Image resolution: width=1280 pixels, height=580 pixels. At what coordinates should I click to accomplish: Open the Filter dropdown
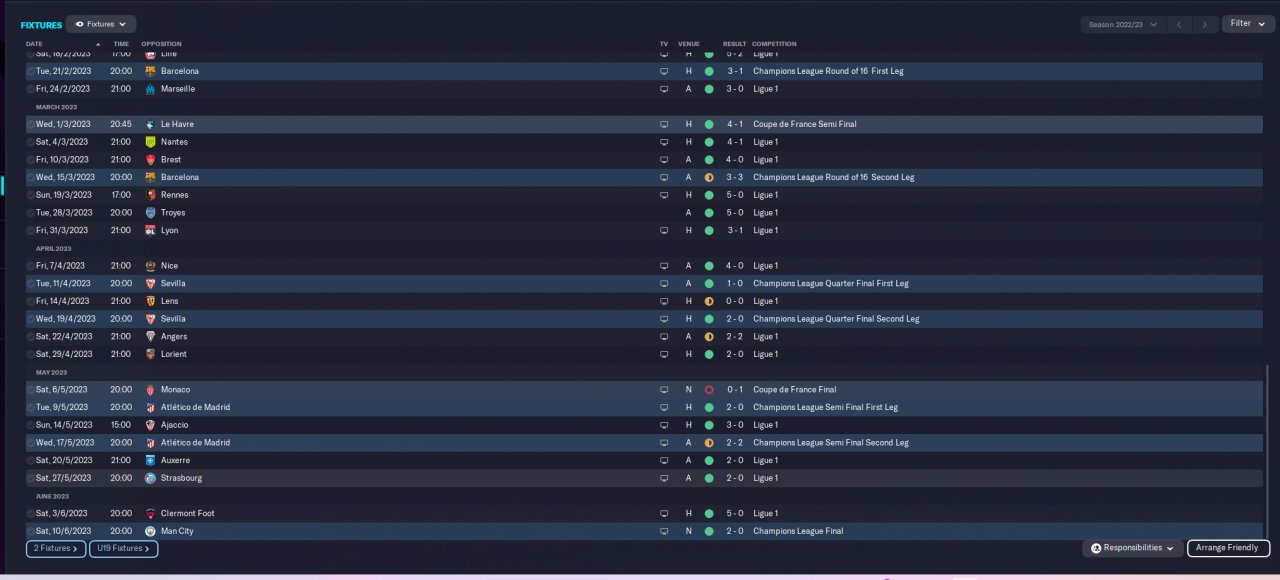pos(1248,24)
